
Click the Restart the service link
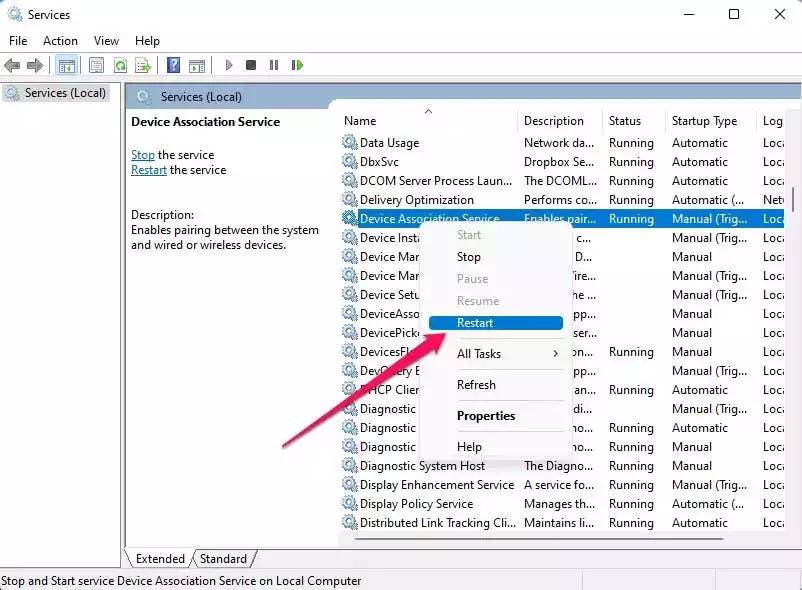coord(148,170)
